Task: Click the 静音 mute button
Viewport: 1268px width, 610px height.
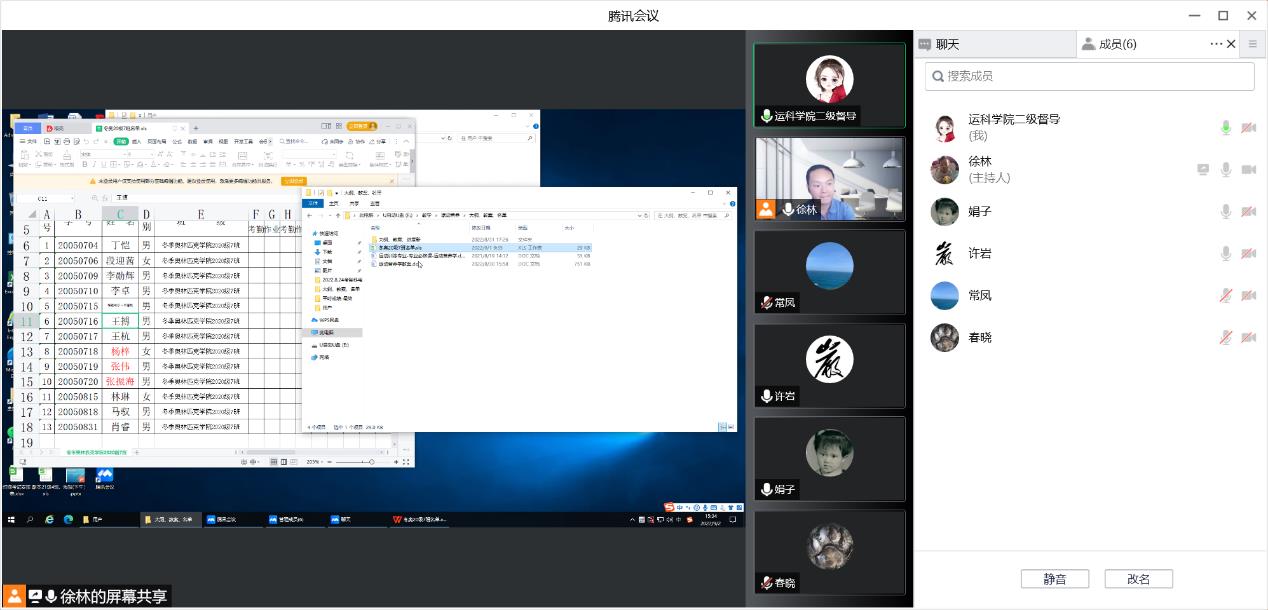Action: pos(1055,579)
